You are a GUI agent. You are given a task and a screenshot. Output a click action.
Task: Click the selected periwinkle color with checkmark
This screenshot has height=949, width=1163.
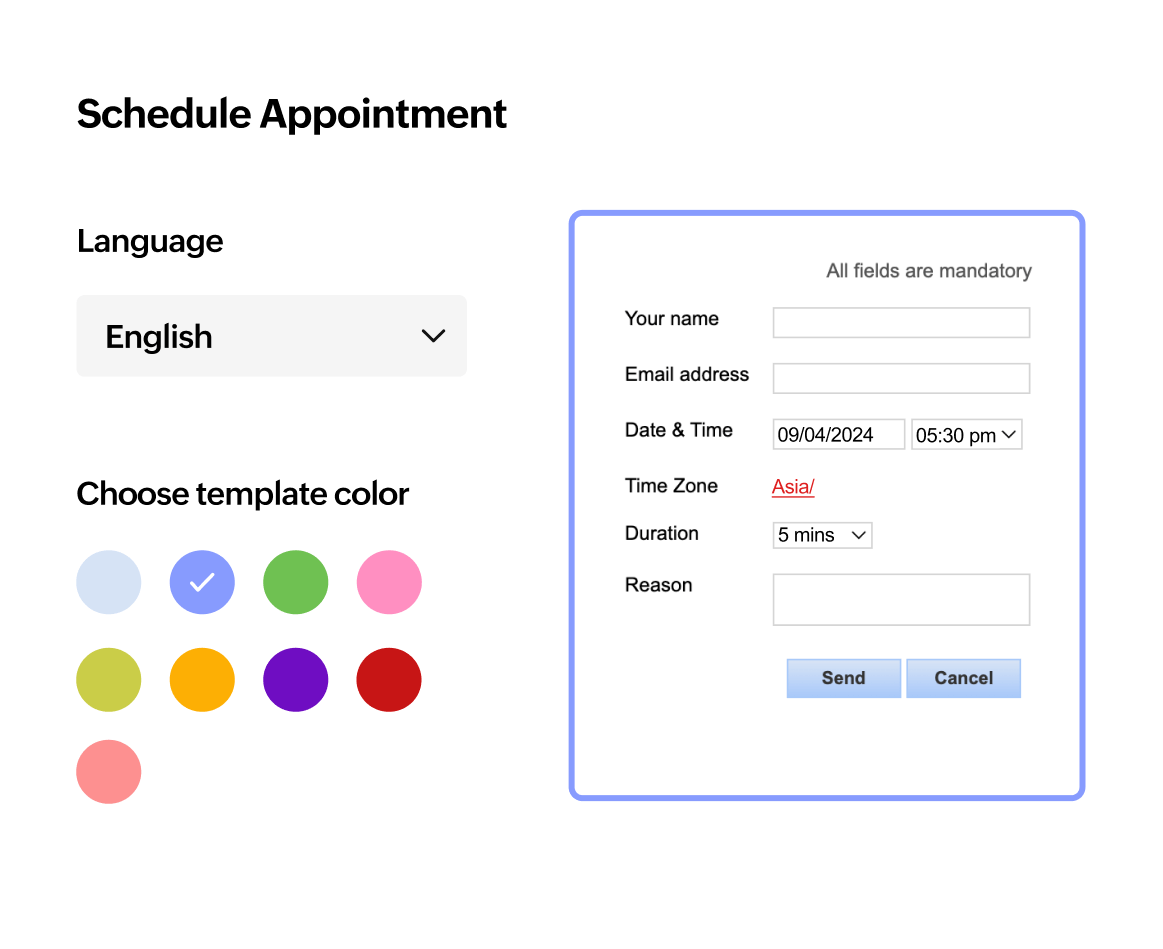pos(202,582)
